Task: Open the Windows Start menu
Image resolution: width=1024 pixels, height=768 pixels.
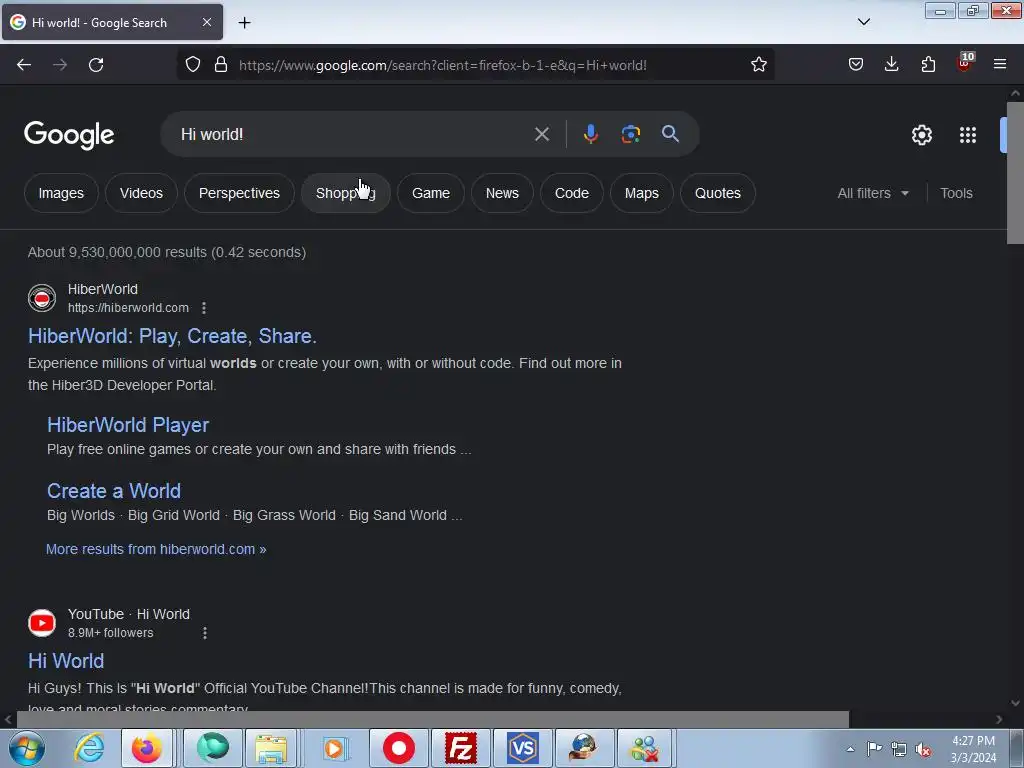Action: 27,748
